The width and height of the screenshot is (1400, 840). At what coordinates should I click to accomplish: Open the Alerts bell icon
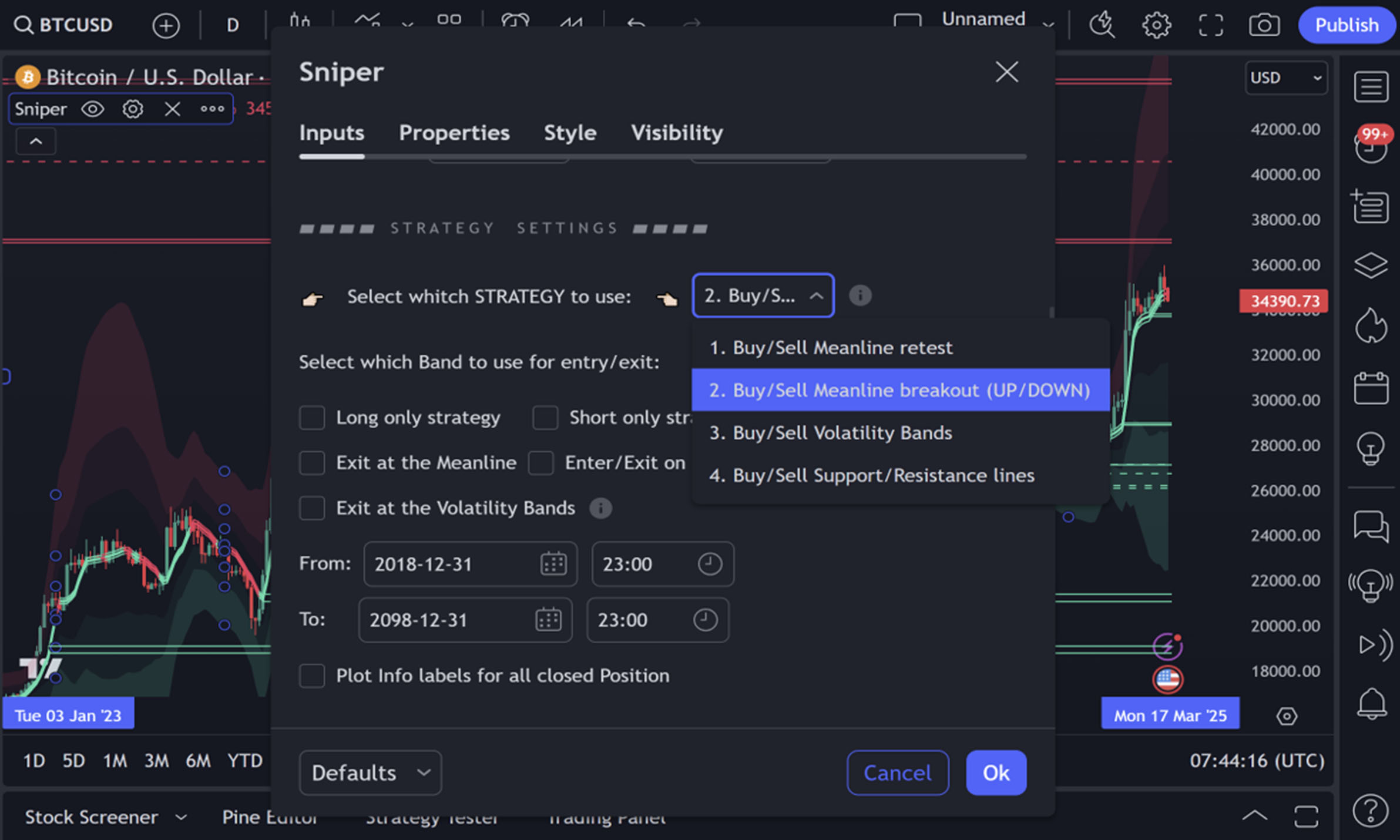tap(1371, 703)
